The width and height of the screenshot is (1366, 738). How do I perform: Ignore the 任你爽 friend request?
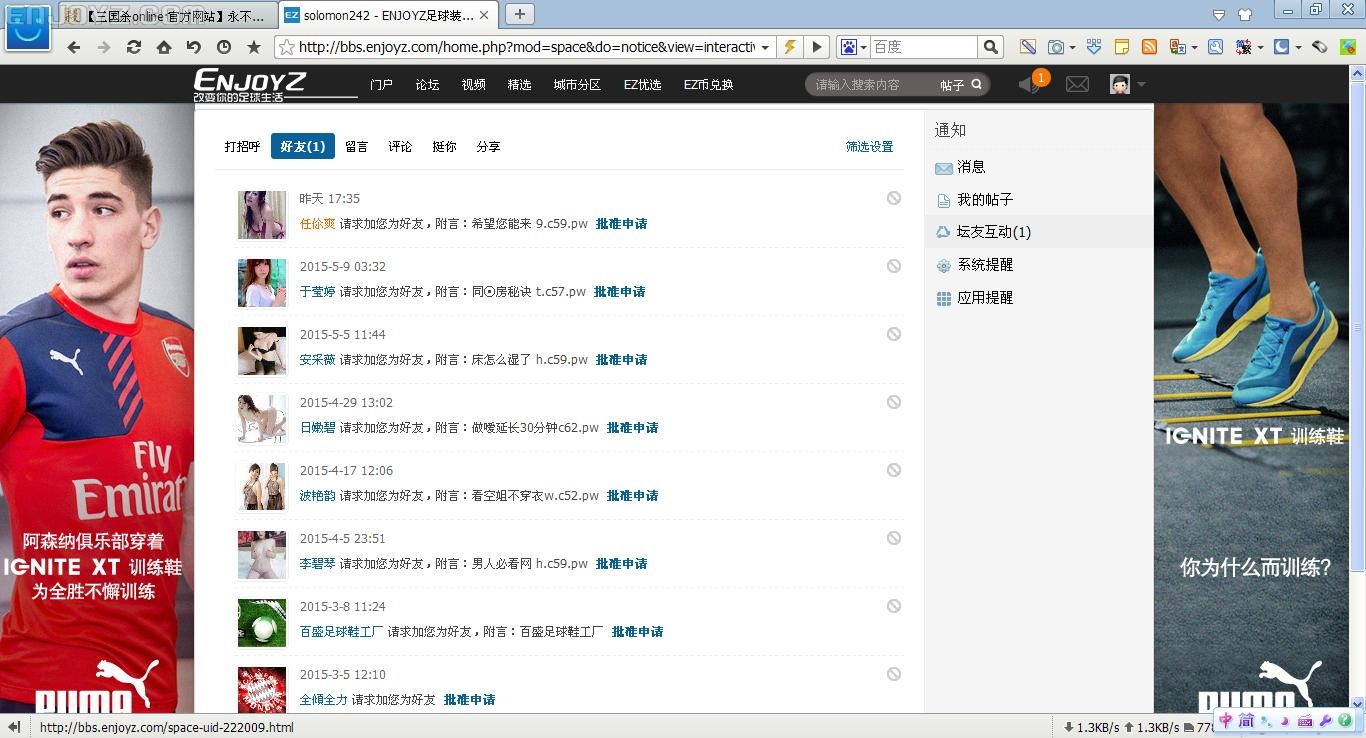[x=894, y=198]
